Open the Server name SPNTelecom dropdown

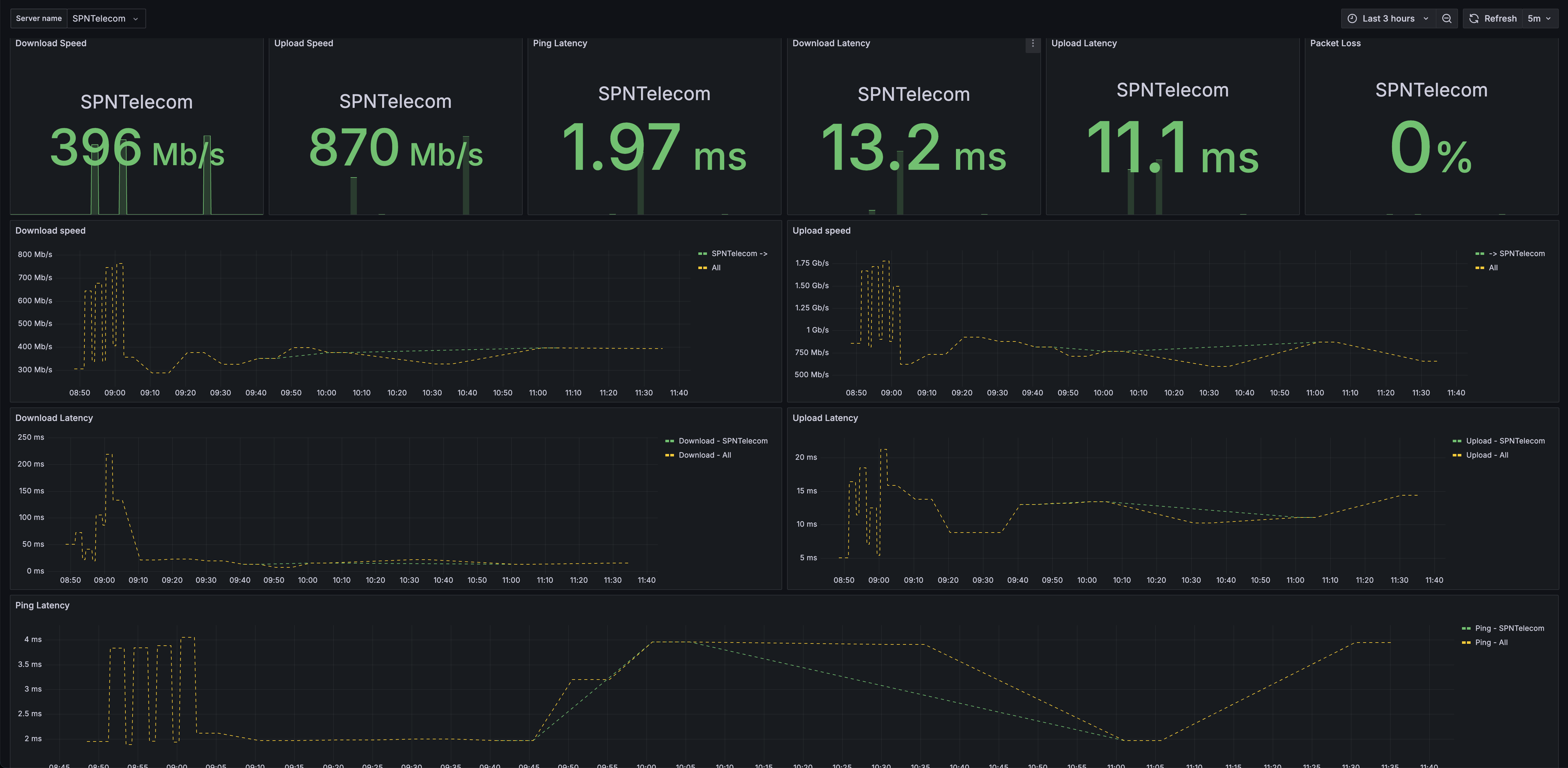pyautogui.click(x=106, y=18)
